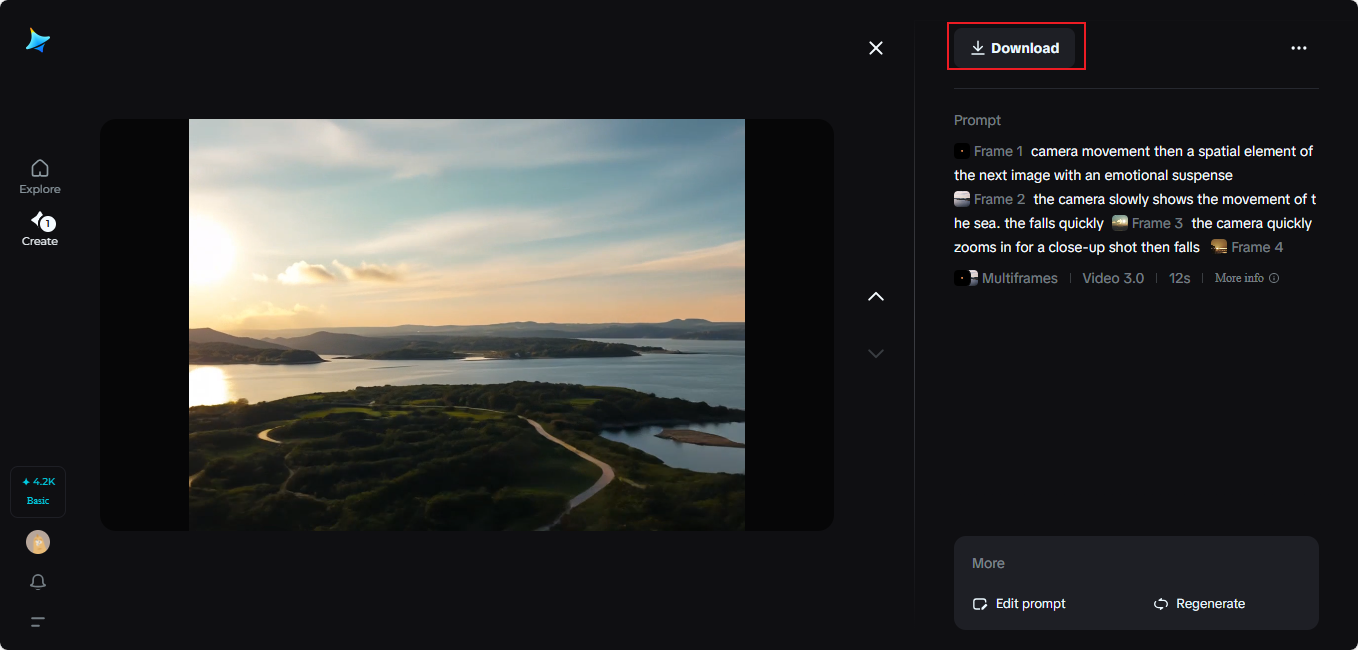Select the Frame 2 thumbnail
The width and height of the screenshot is (1358, 650).
point(961,199)
